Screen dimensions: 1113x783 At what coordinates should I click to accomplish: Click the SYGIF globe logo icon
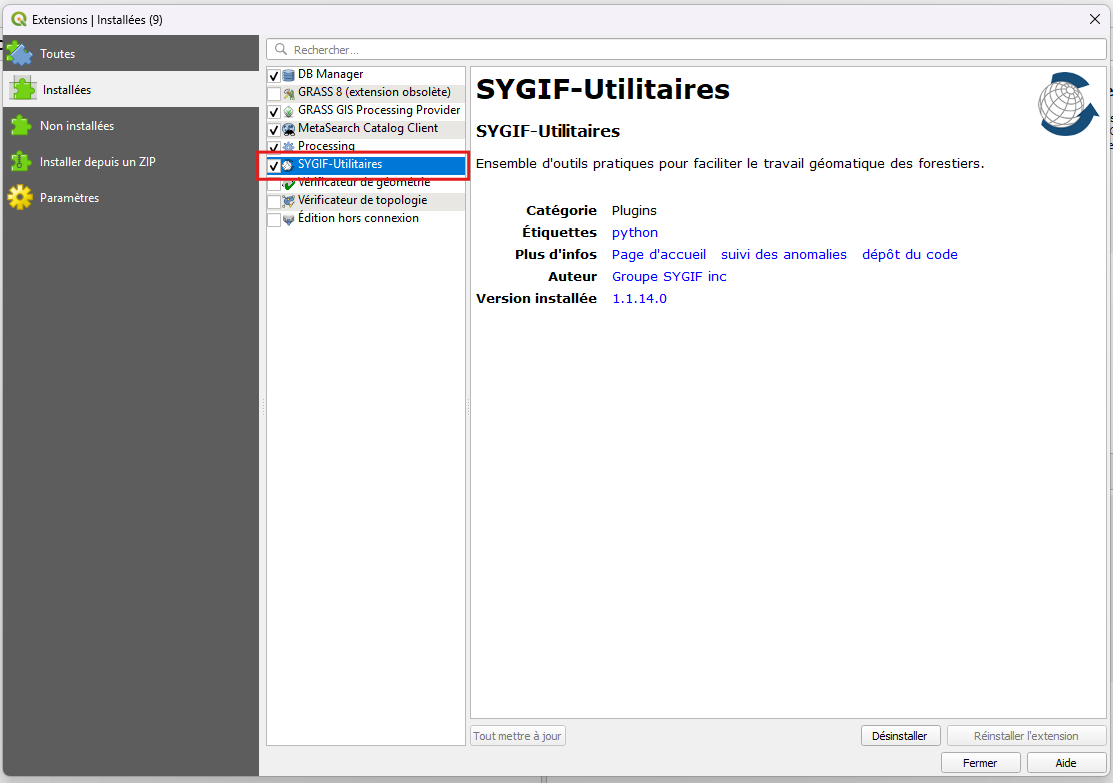point(1067,104)
